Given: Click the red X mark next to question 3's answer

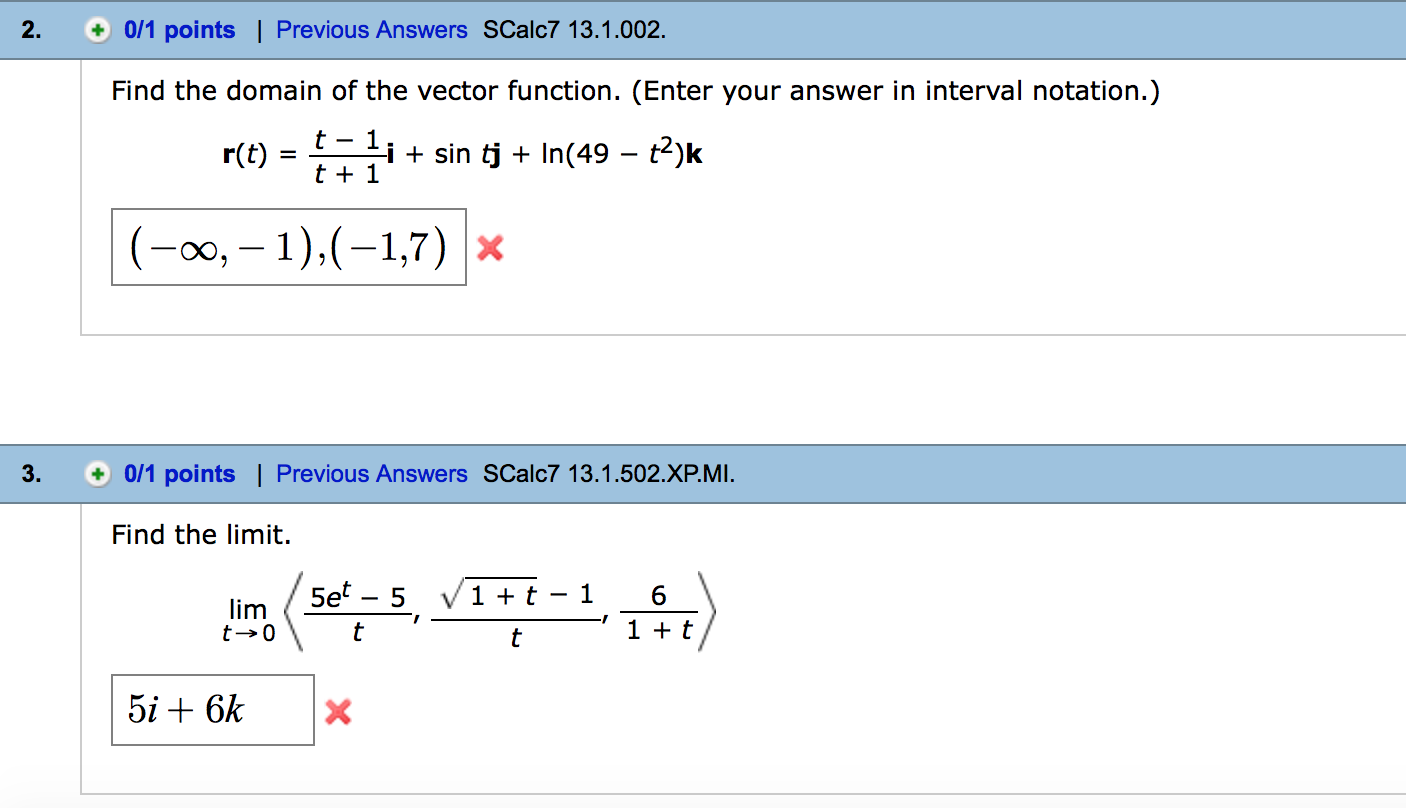Looking at the screenshot, I should [337, 710].
